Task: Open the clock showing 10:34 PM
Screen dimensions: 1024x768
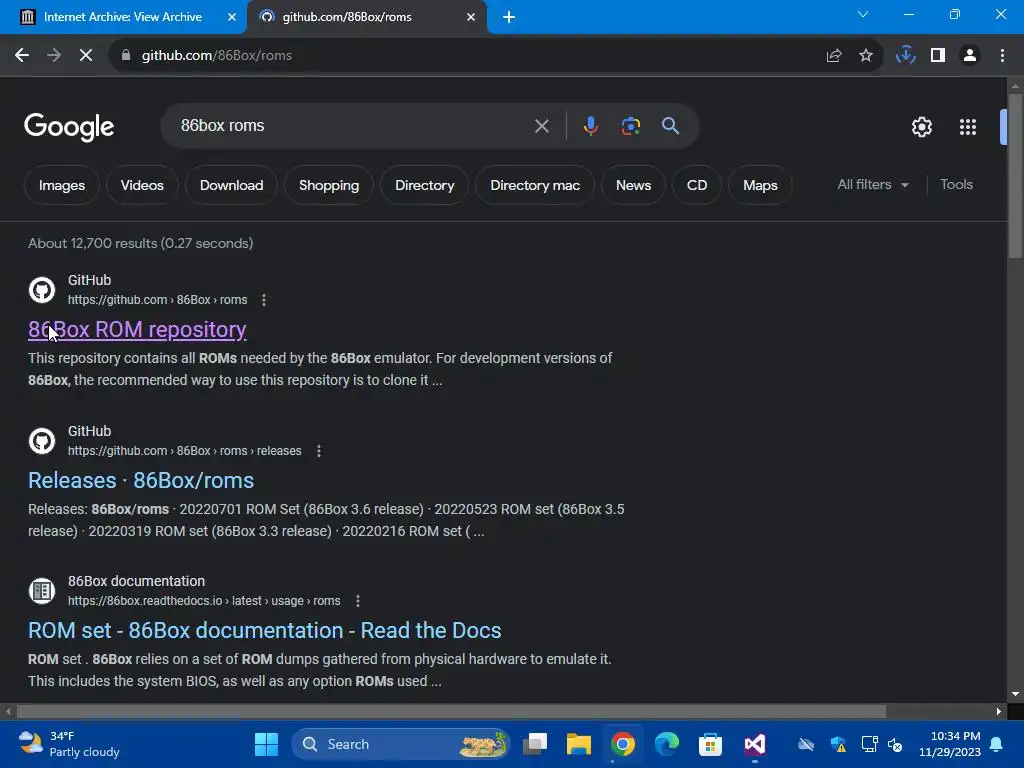Action: coord(950,744)
